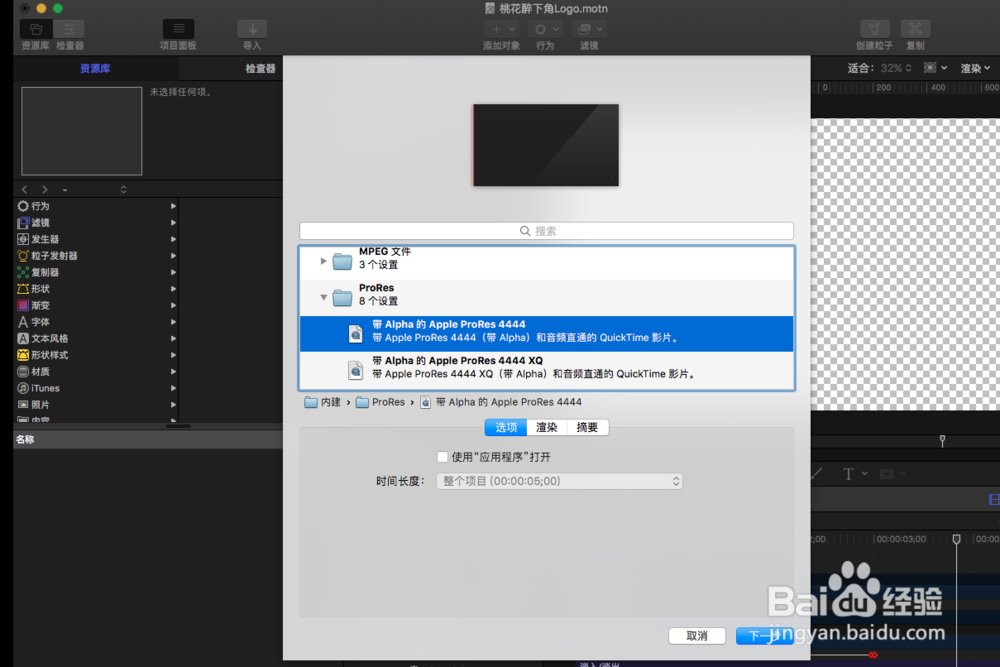
Task: Open the 滤镜 filters toolbar icon
Action: [x=589, y=29]
